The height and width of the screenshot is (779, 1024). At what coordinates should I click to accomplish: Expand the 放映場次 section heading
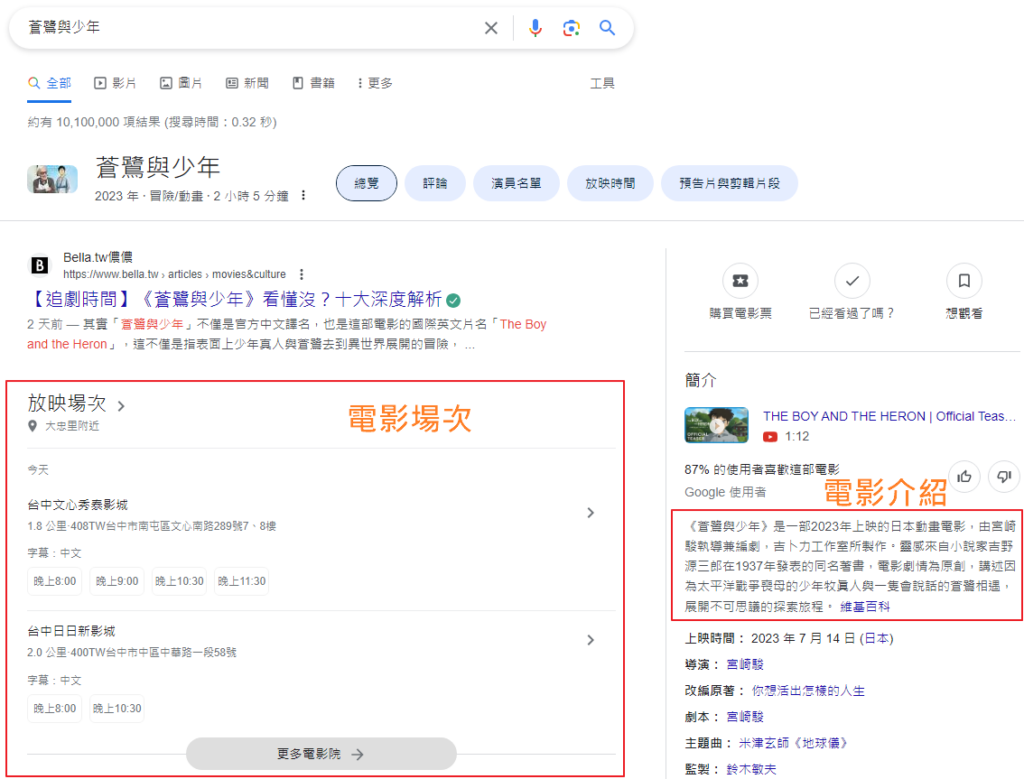click(76, 404)
